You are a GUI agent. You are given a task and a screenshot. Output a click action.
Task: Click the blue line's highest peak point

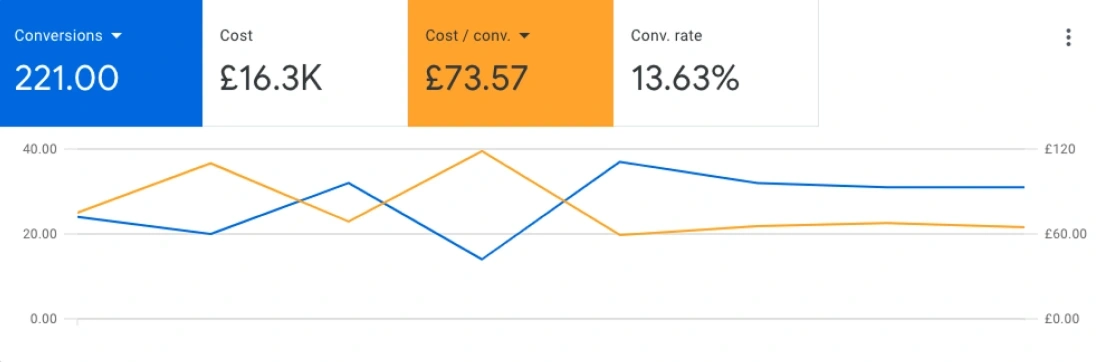pyautogui.click(x=619, y=162)
